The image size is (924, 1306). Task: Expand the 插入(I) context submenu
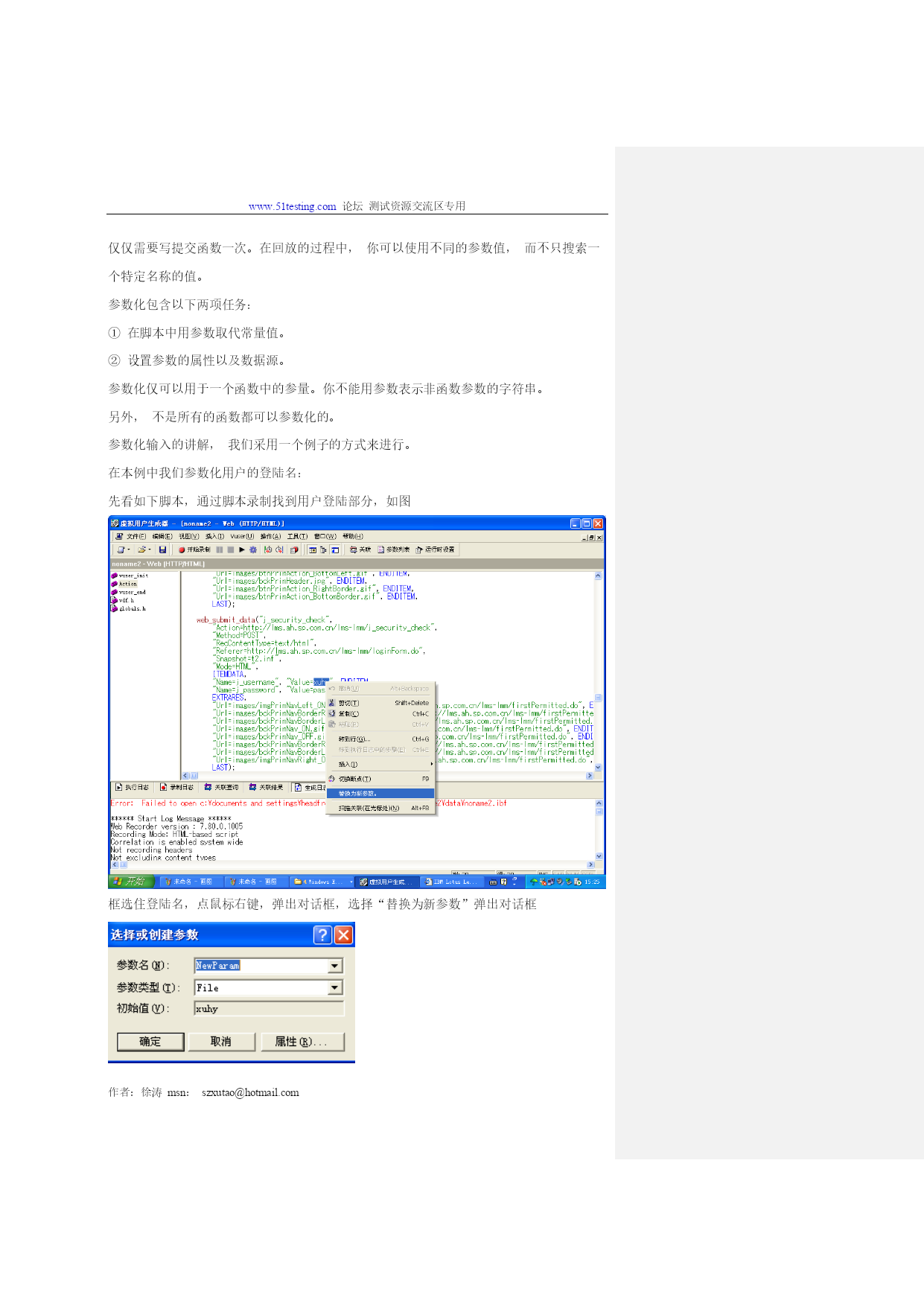(380, 764)
